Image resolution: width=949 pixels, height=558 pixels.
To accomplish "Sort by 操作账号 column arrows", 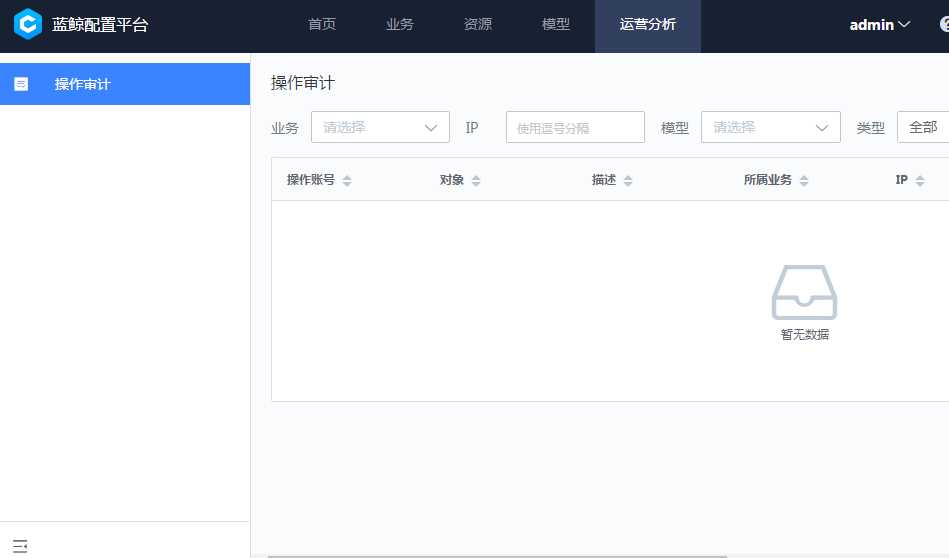I will (x=347, y=181).
